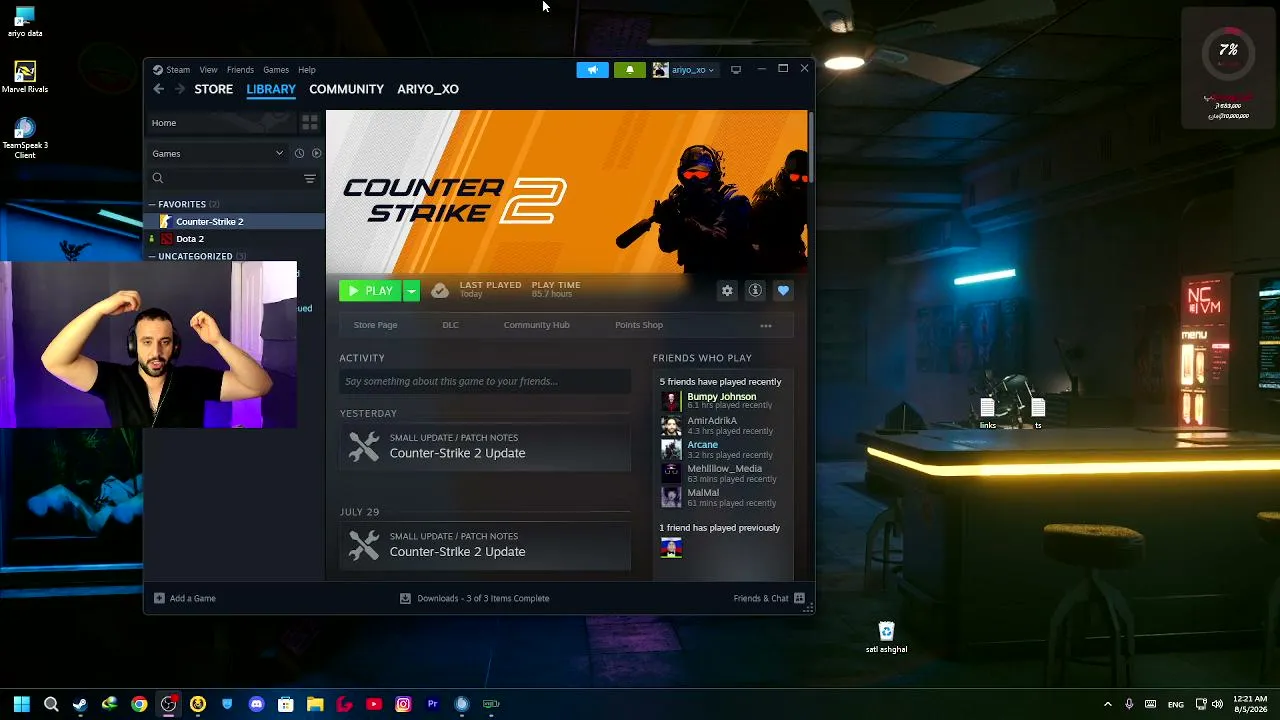
Task: Open July 29 Counter-Strike 2 Update notes
Action: pos(485,545)
